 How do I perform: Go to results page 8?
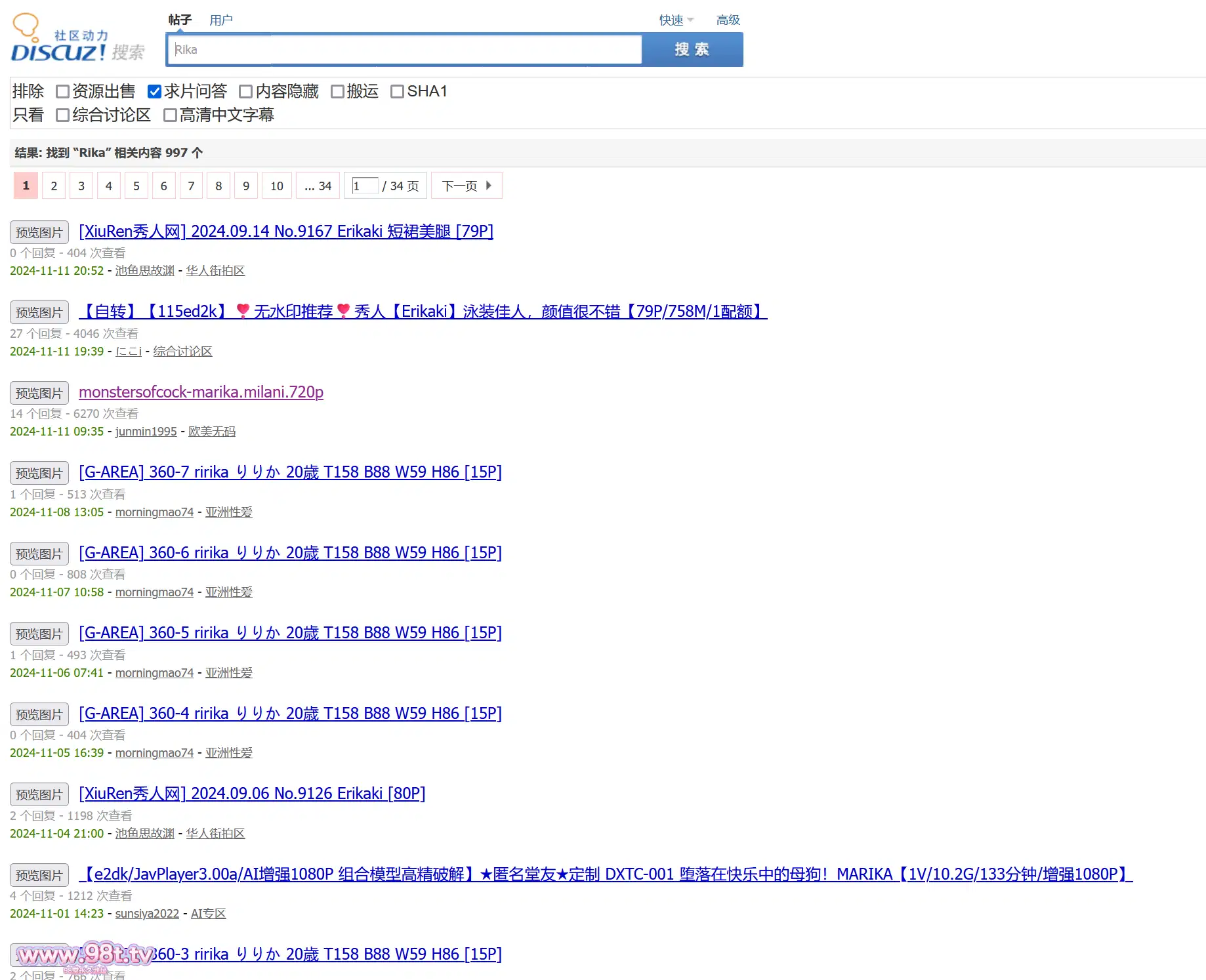[218, 186]
